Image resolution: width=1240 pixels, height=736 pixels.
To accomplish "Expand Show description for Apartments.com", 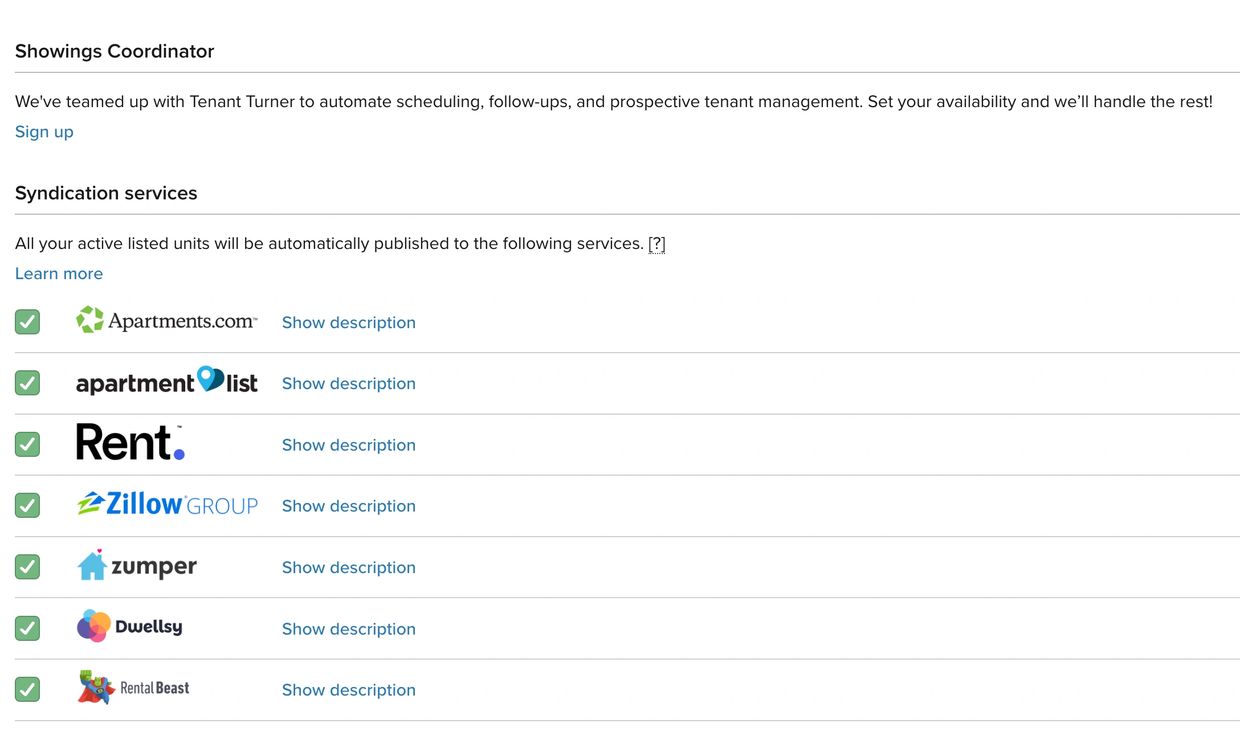I will (348, 322).
